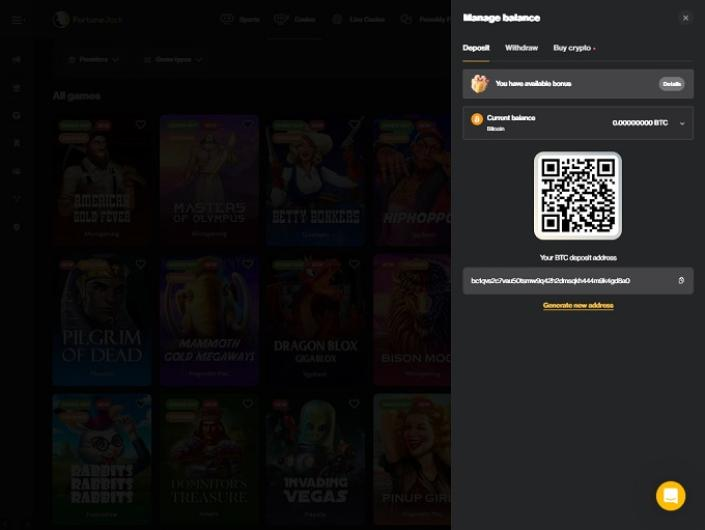Viewport: 705px width, 530px height.
Task: Favorite the Invading Vegas game
Action: (x=354, y=404)
